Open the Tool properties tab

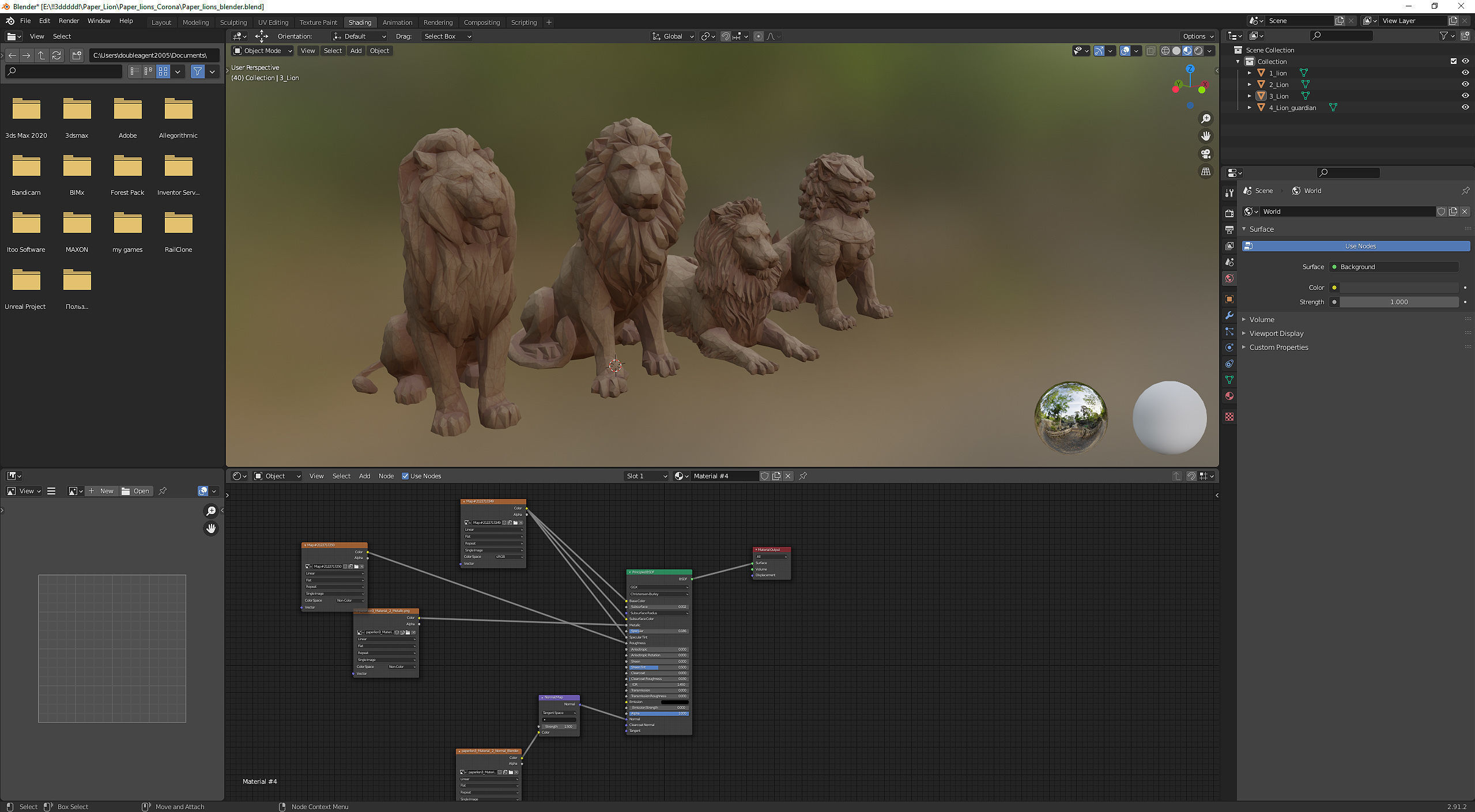pos(1229,193)
